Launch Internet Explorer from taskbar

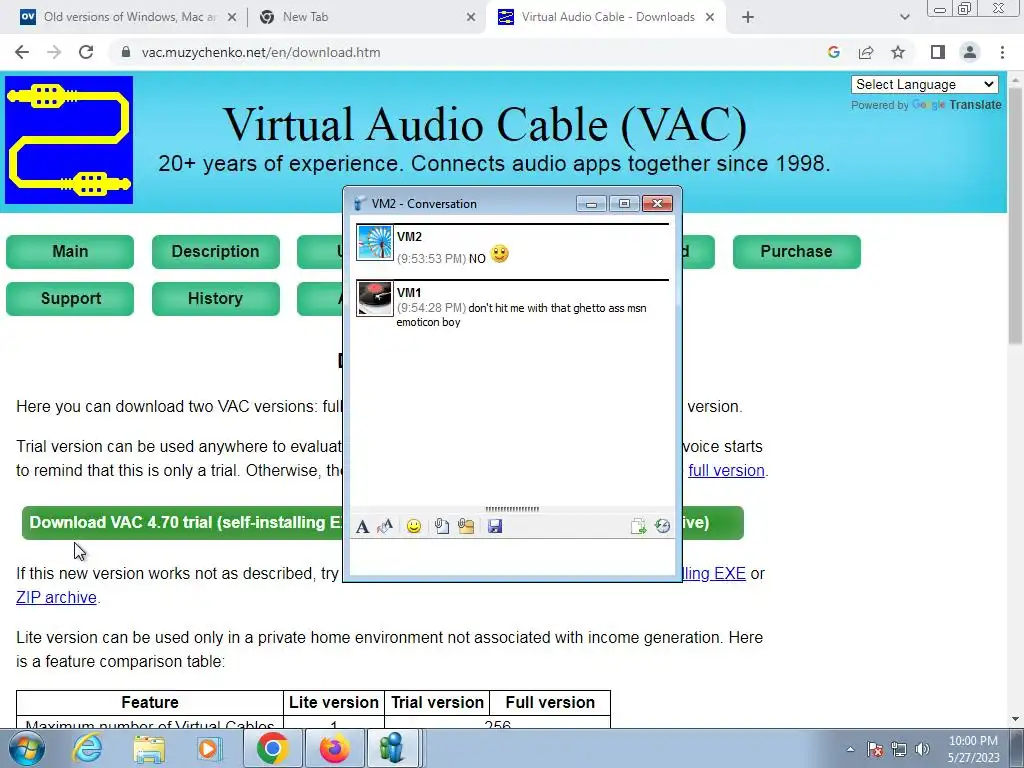pos(88,748)
